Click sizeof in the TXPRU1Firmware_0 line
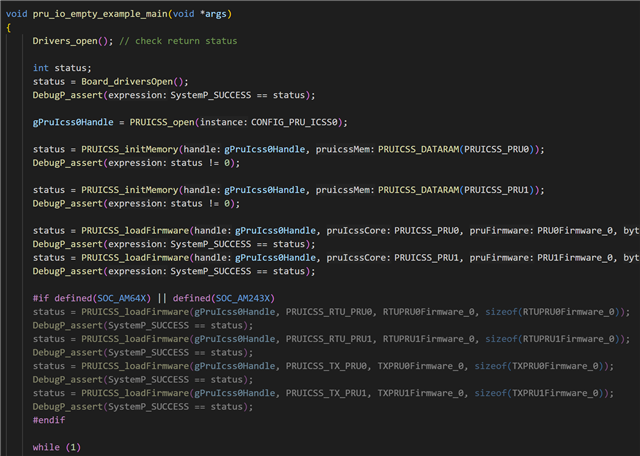This screenshot has height=456, width=640. (491, 393)
